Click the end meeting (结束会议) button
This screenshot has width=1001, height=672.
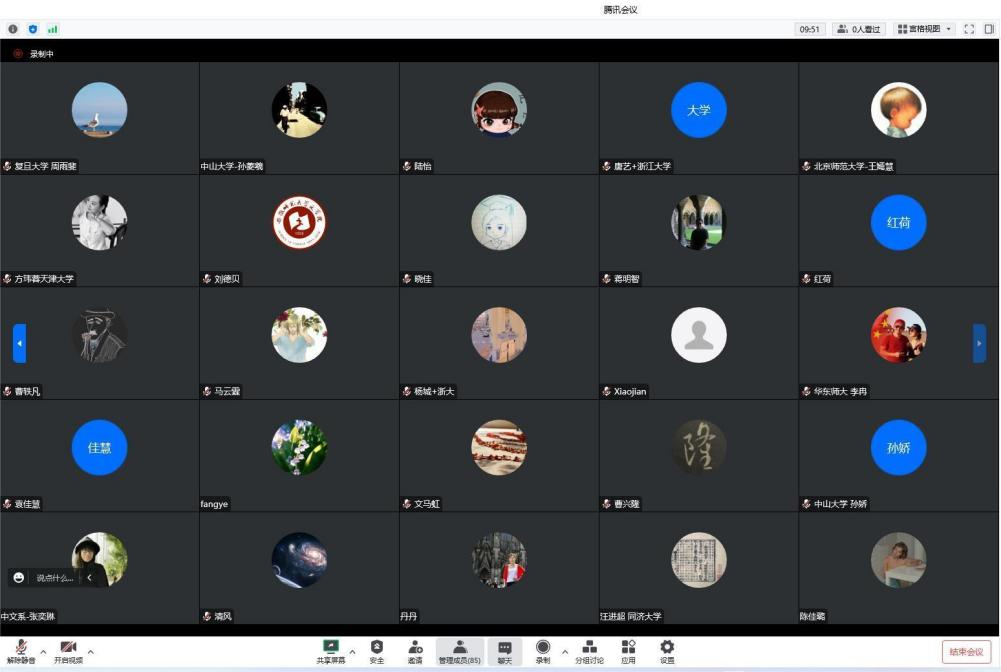(966, 652)
